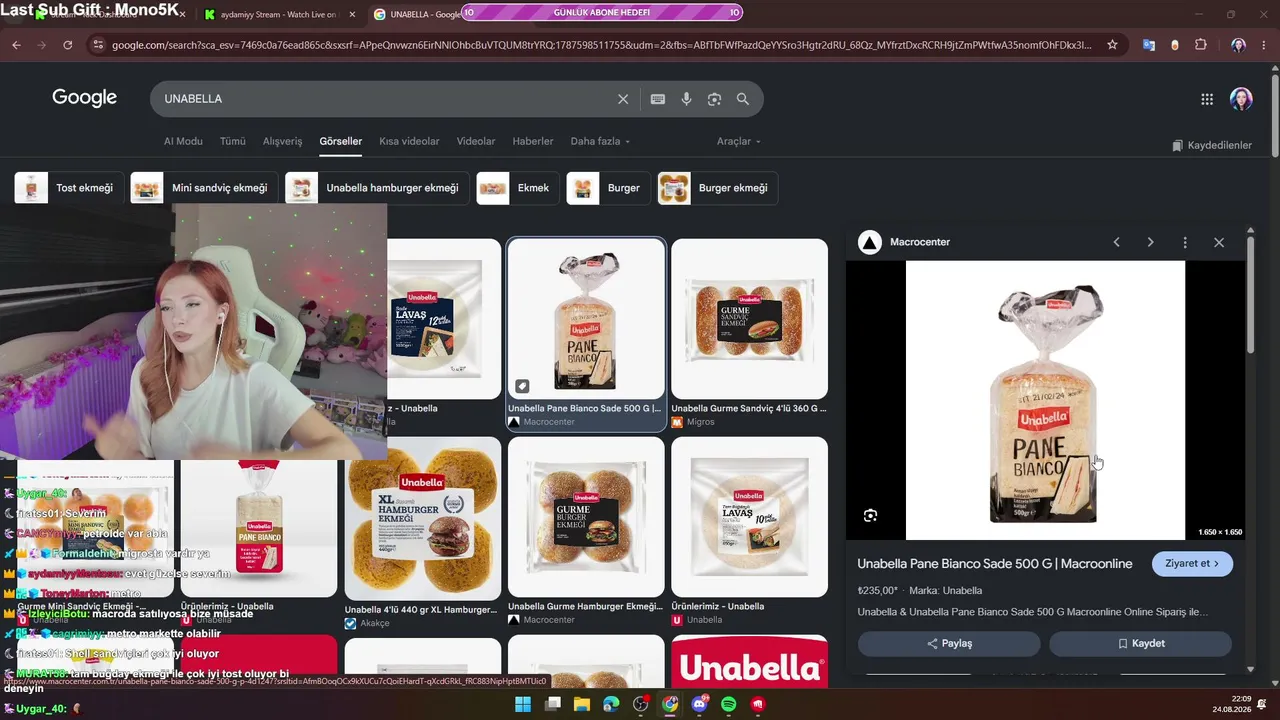Expand the Daha fazla dropdown
The height and width of the screenshot is (720, 1280).
pyautogui.click(x=600, y=141)
